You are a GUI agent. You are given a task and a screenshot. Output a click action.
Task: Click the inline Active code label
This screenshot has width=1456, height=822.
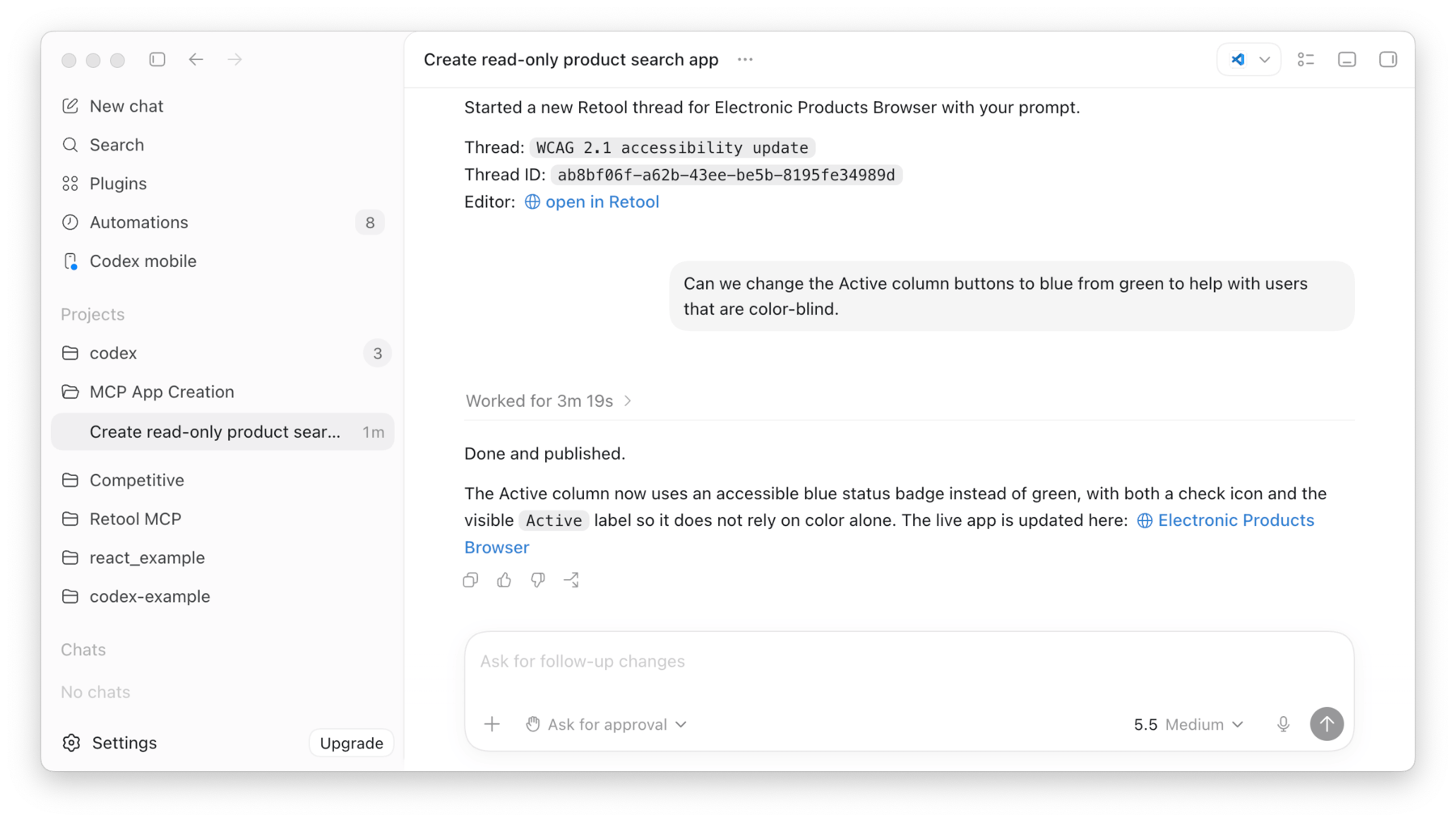click(553, 520)
